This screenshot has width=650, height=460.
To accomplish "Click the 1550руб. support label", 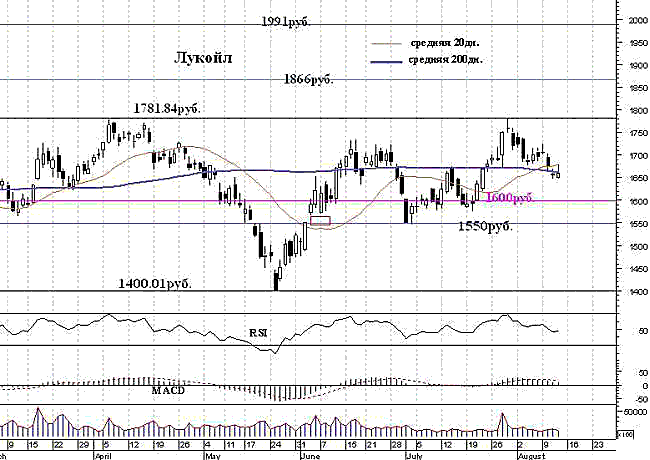I will click(485, 226).
